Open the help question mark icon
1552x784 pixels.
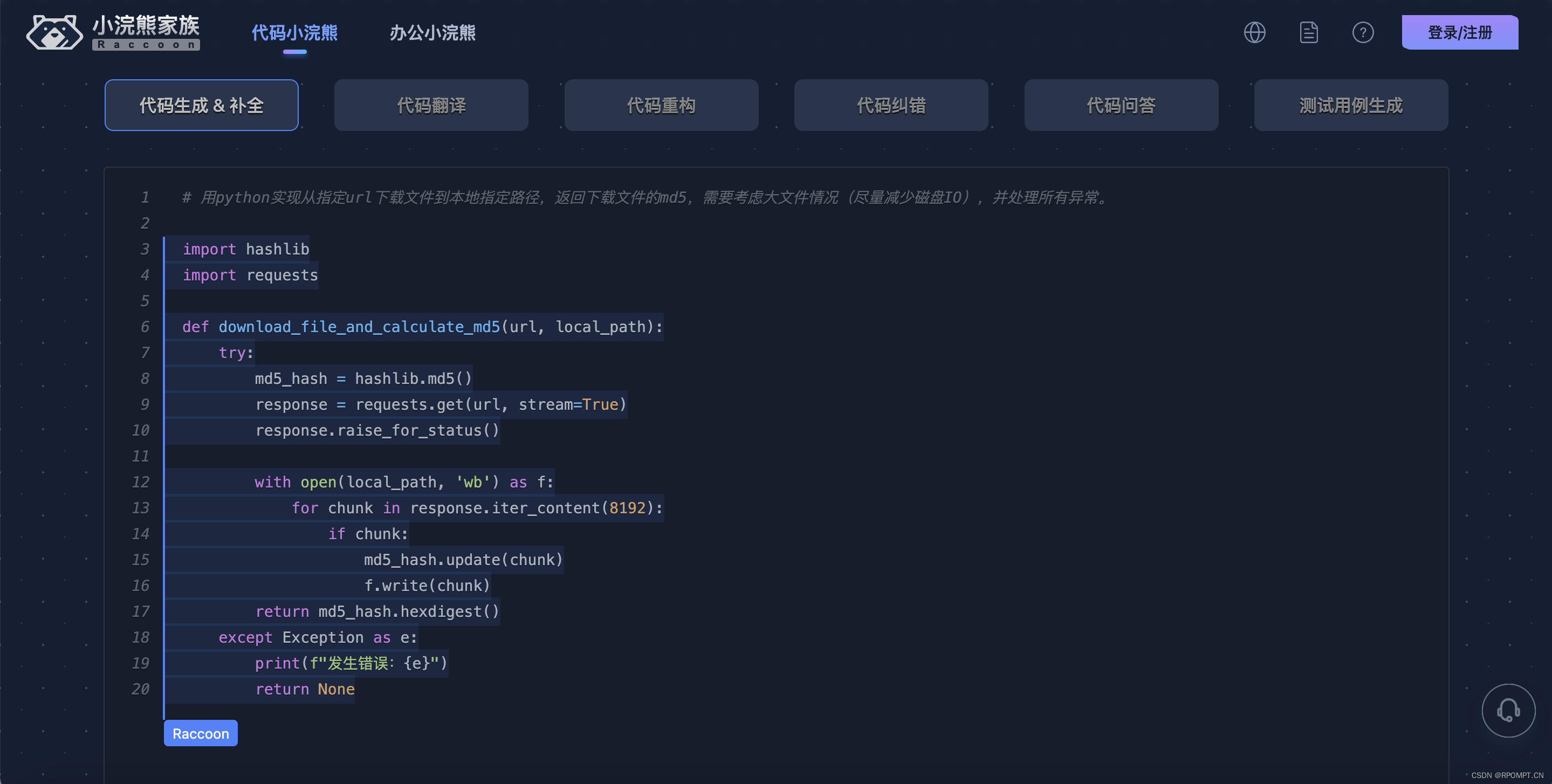1363,32
